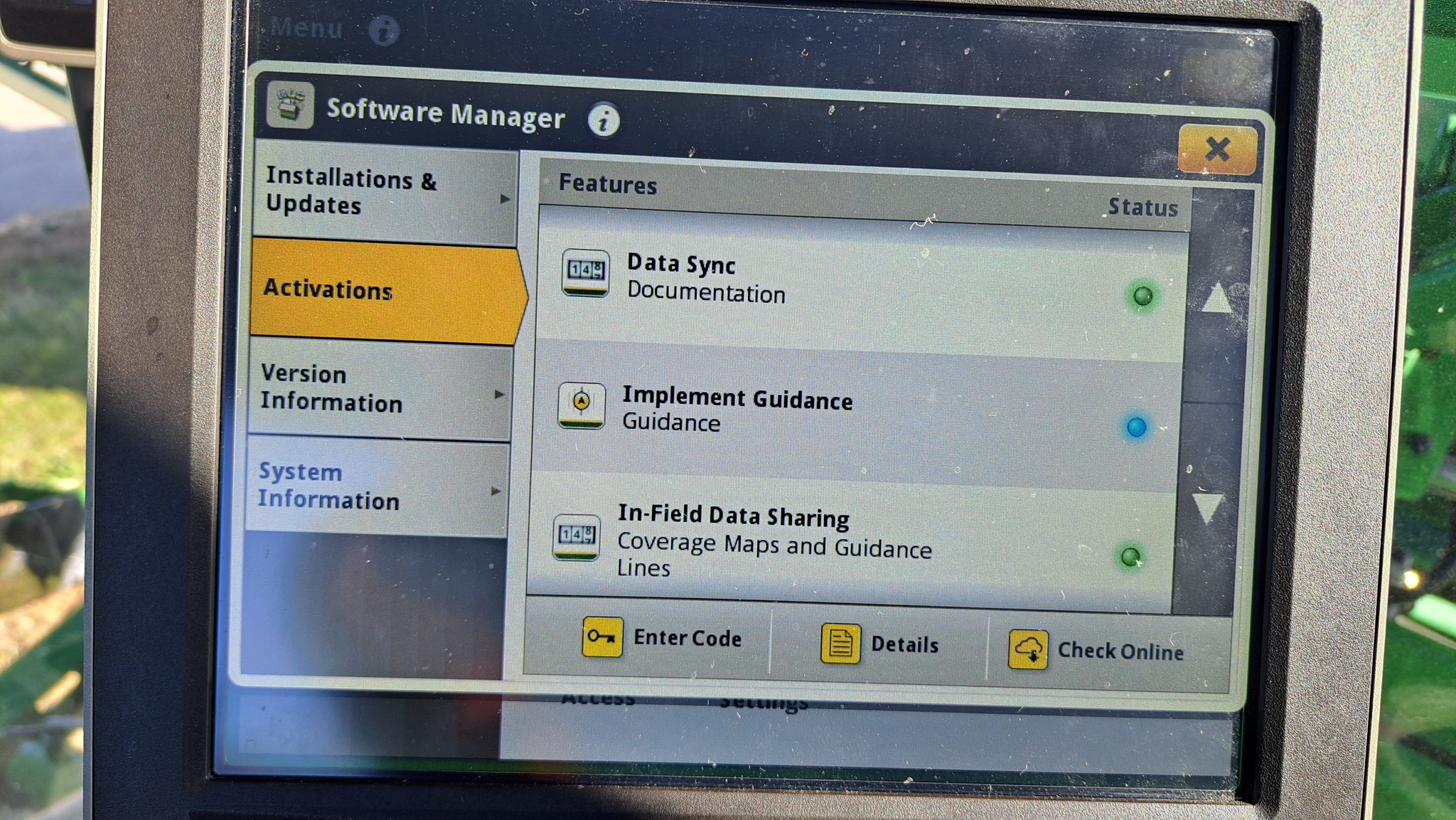Click the Data Sync feature icon
The height and width of the screenshot is (820, 1456).
(585, 272)
